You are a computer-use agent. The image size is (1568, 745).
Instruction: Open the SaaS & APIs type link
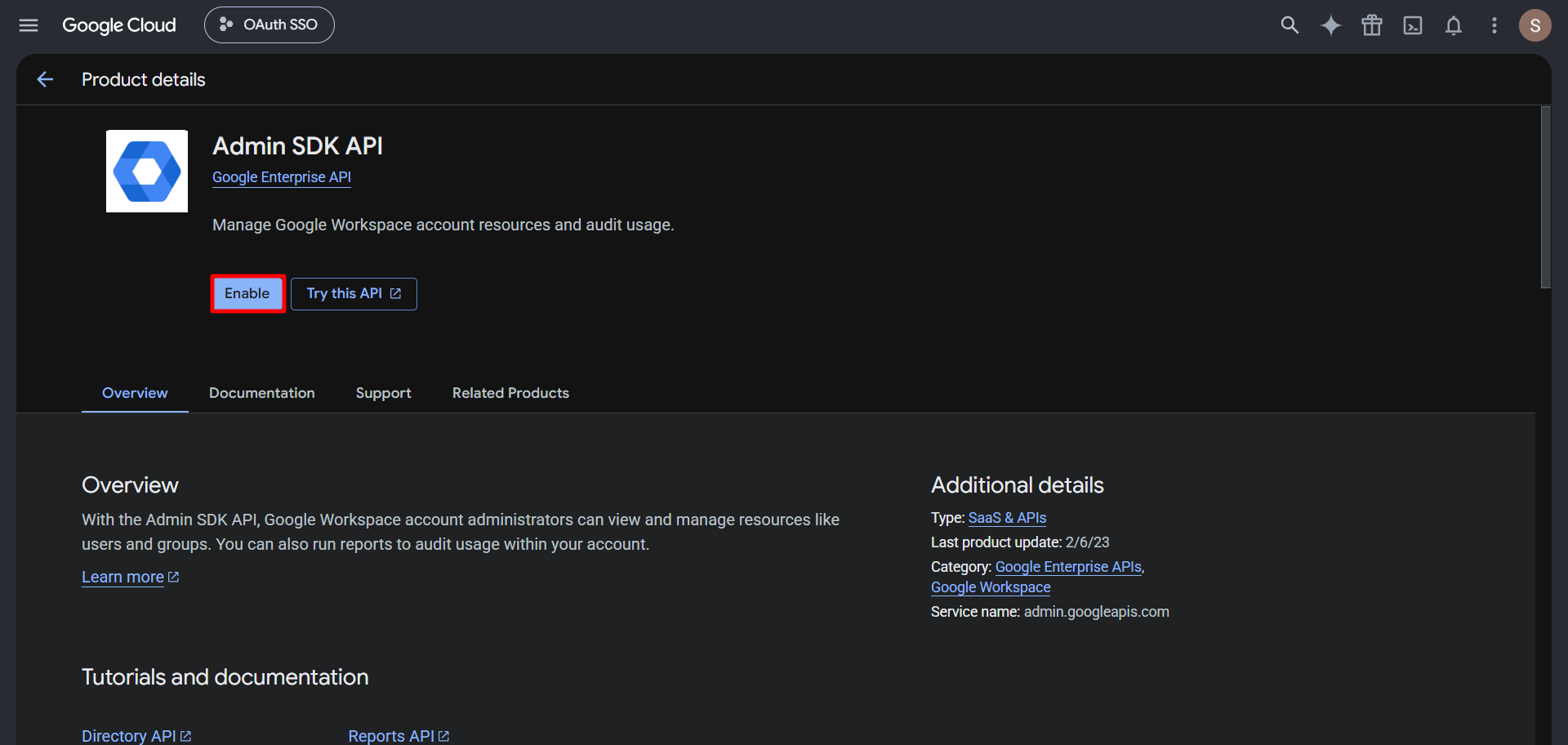click(x=1007, y=518)
